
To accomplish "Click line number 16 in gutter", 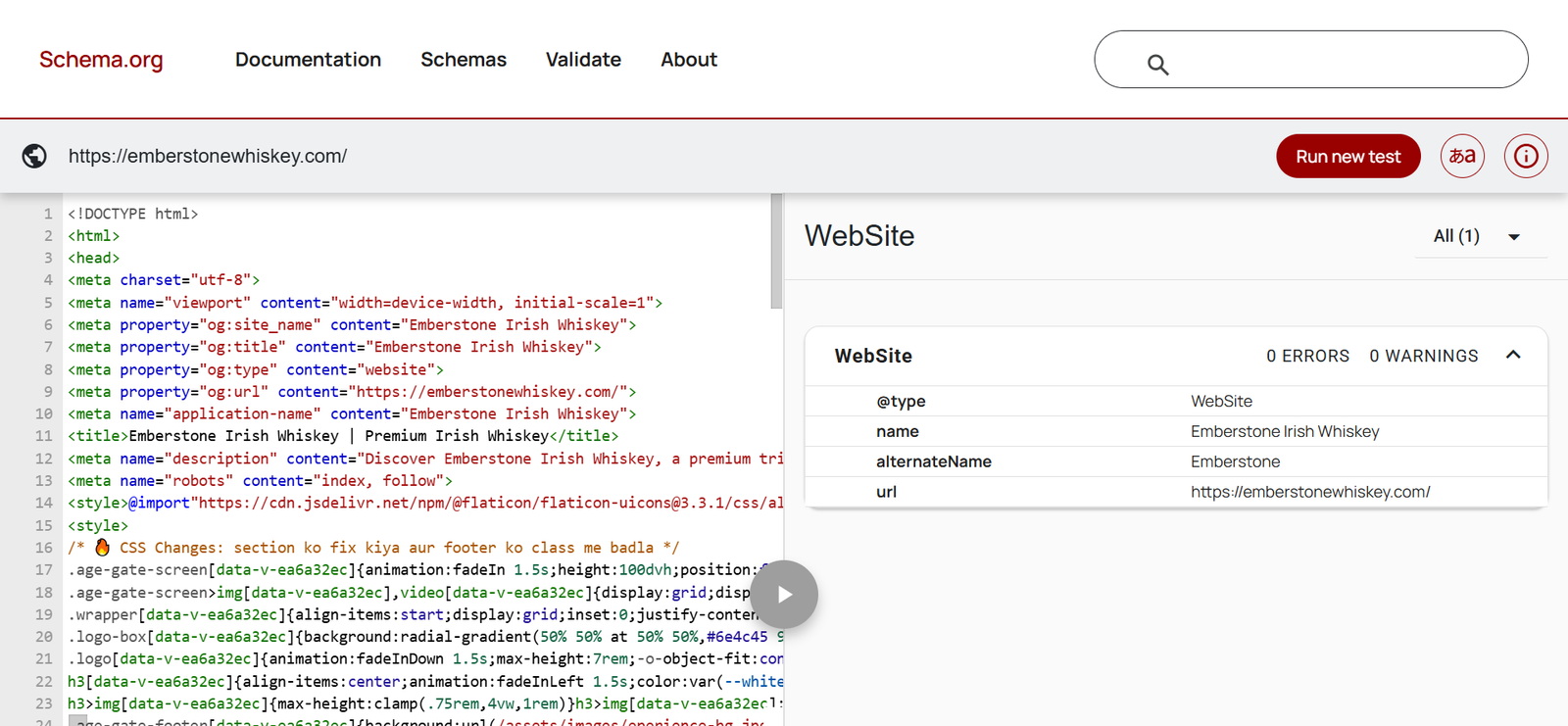I will point(44,548).
